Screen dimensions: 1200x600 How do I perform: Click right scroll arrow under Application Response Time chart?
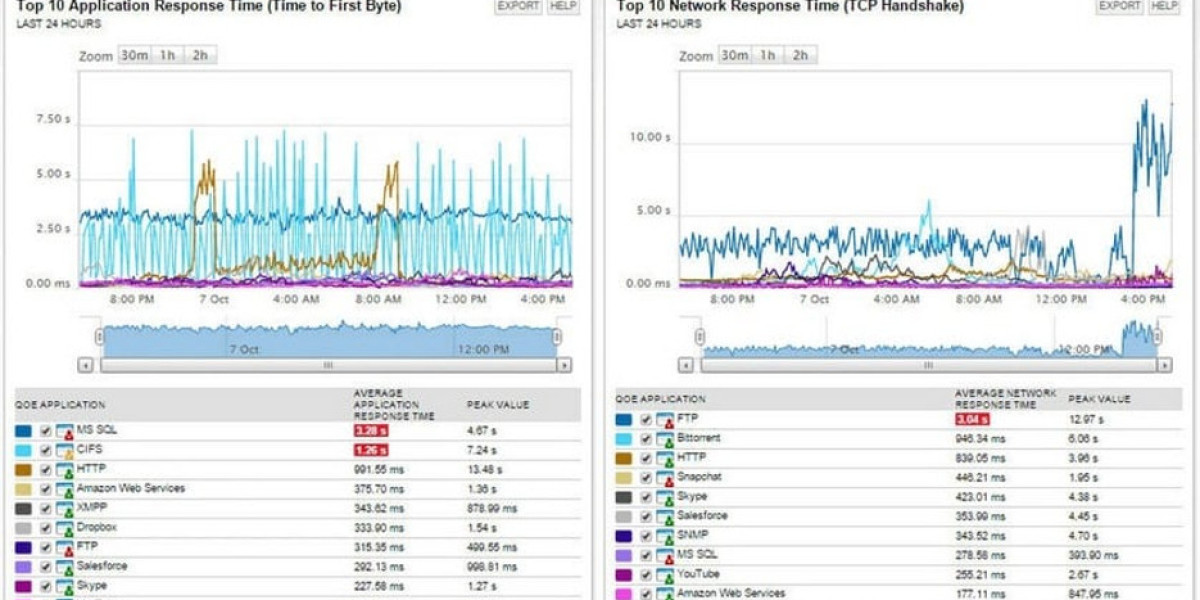563,366
